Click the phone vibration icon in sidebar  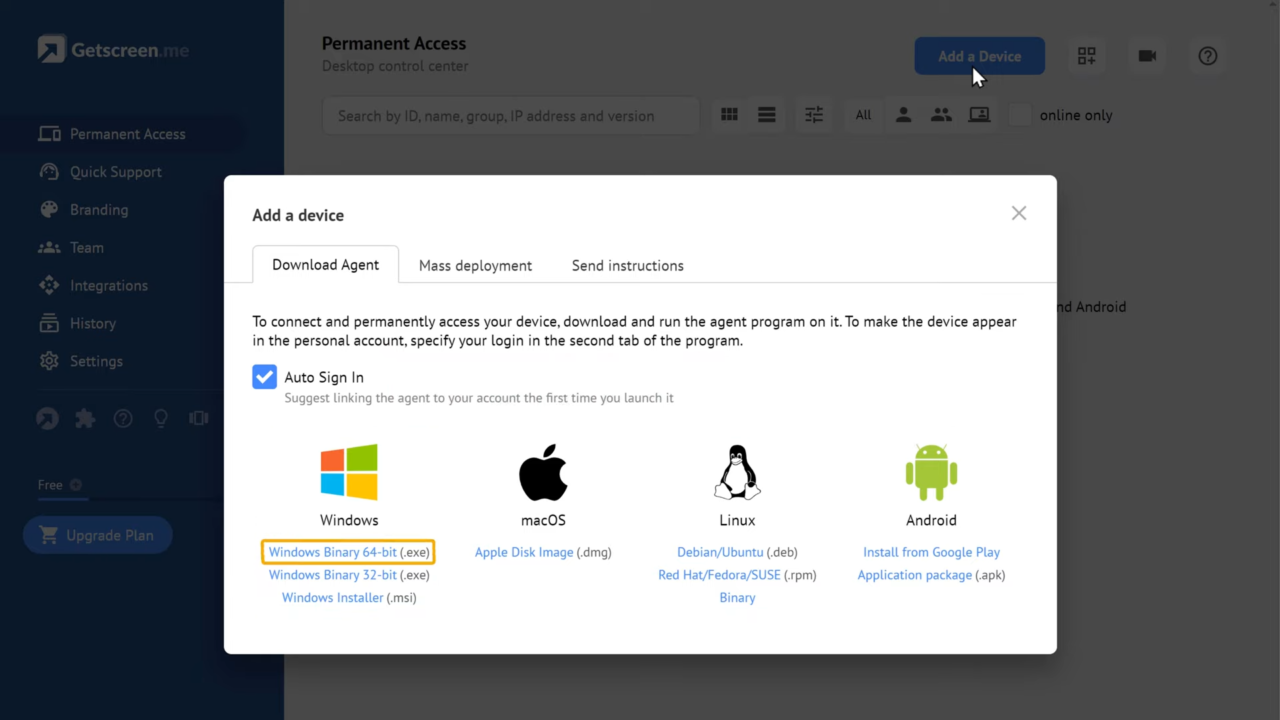click(x=199, y=419)
